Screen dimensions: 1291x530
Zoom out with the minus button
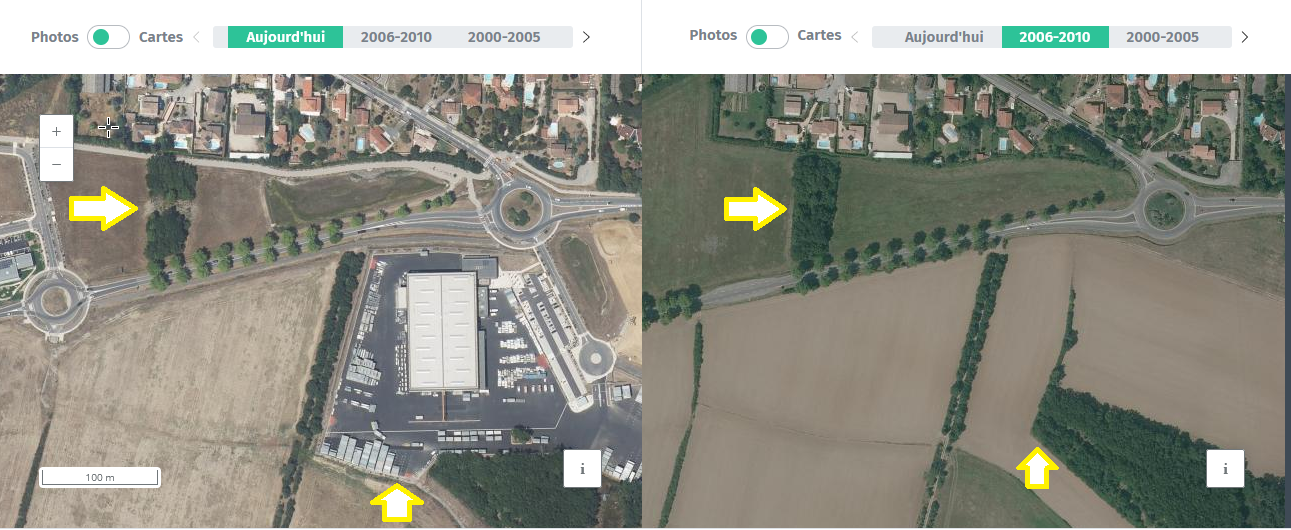click(x=56, y=164)
